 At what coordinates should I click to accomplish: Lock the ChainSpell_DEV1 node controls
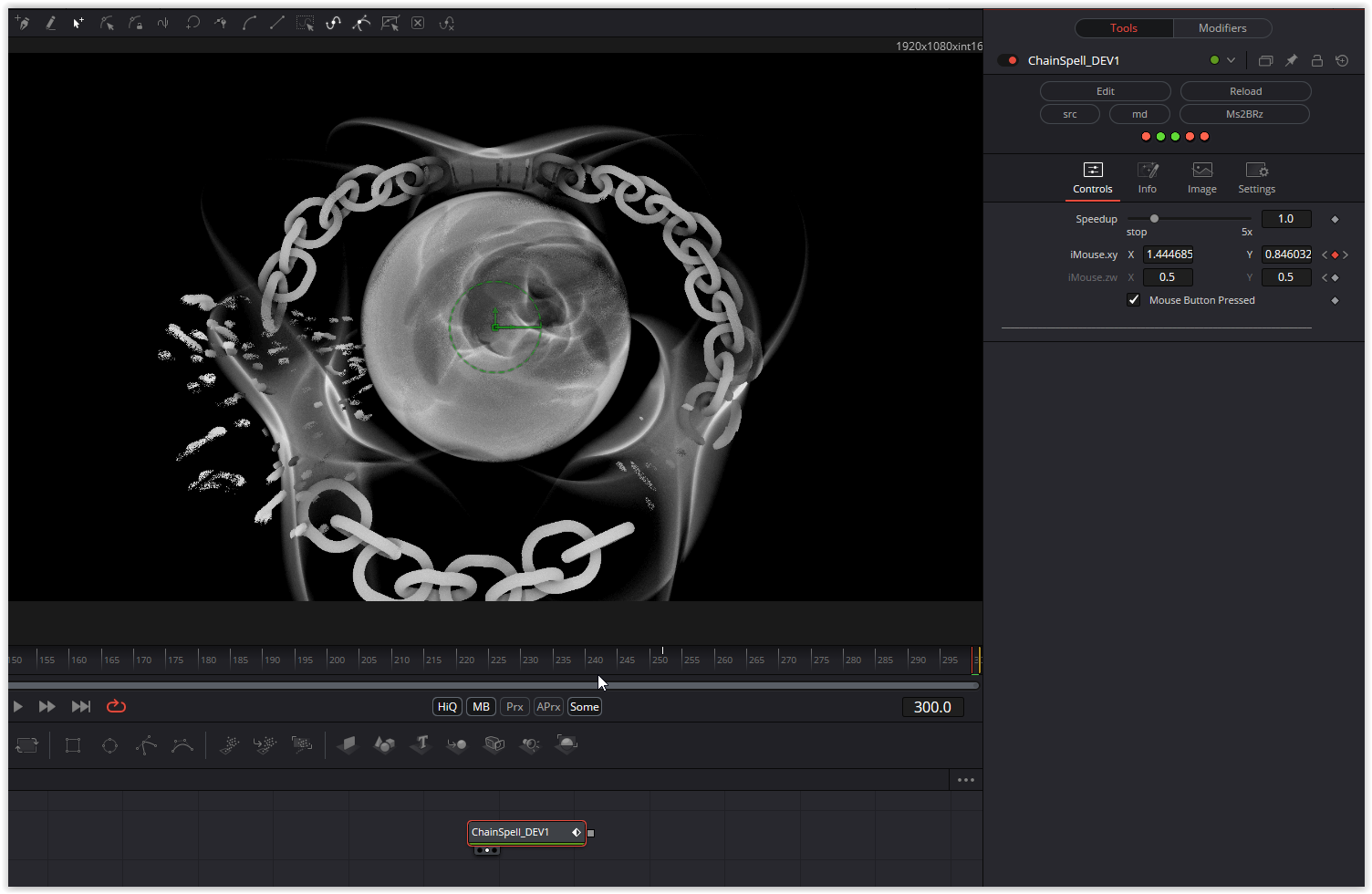[x=1316, y=60]
